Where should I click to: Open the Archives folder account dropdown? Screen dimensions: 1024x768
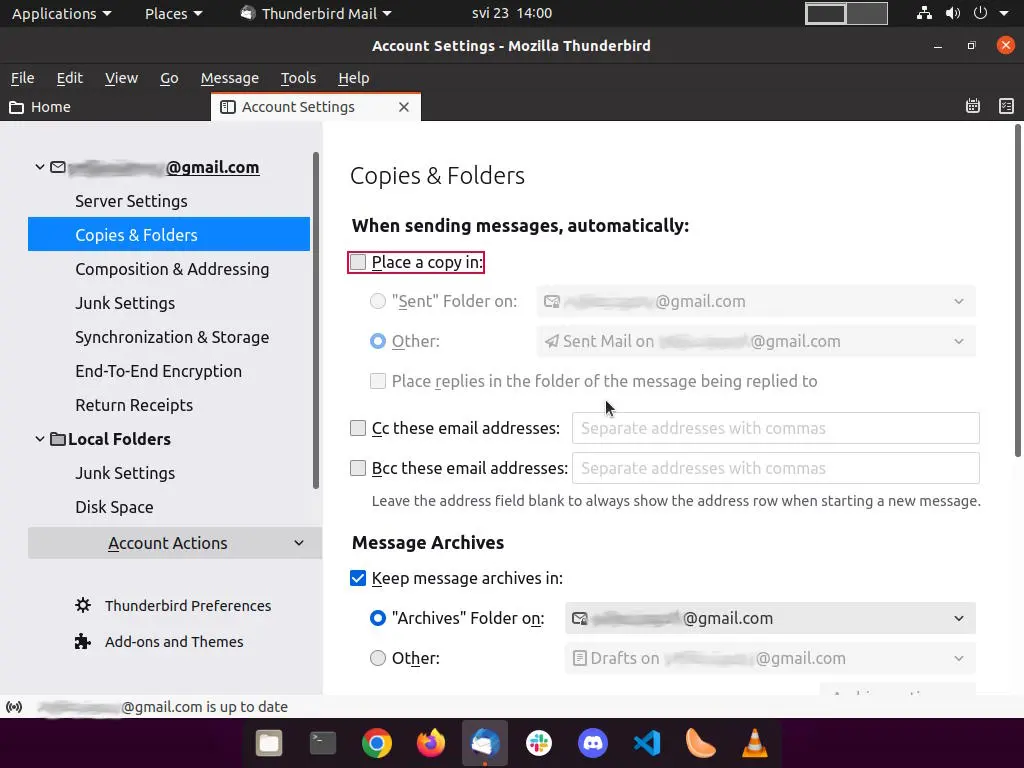point(771,618)
